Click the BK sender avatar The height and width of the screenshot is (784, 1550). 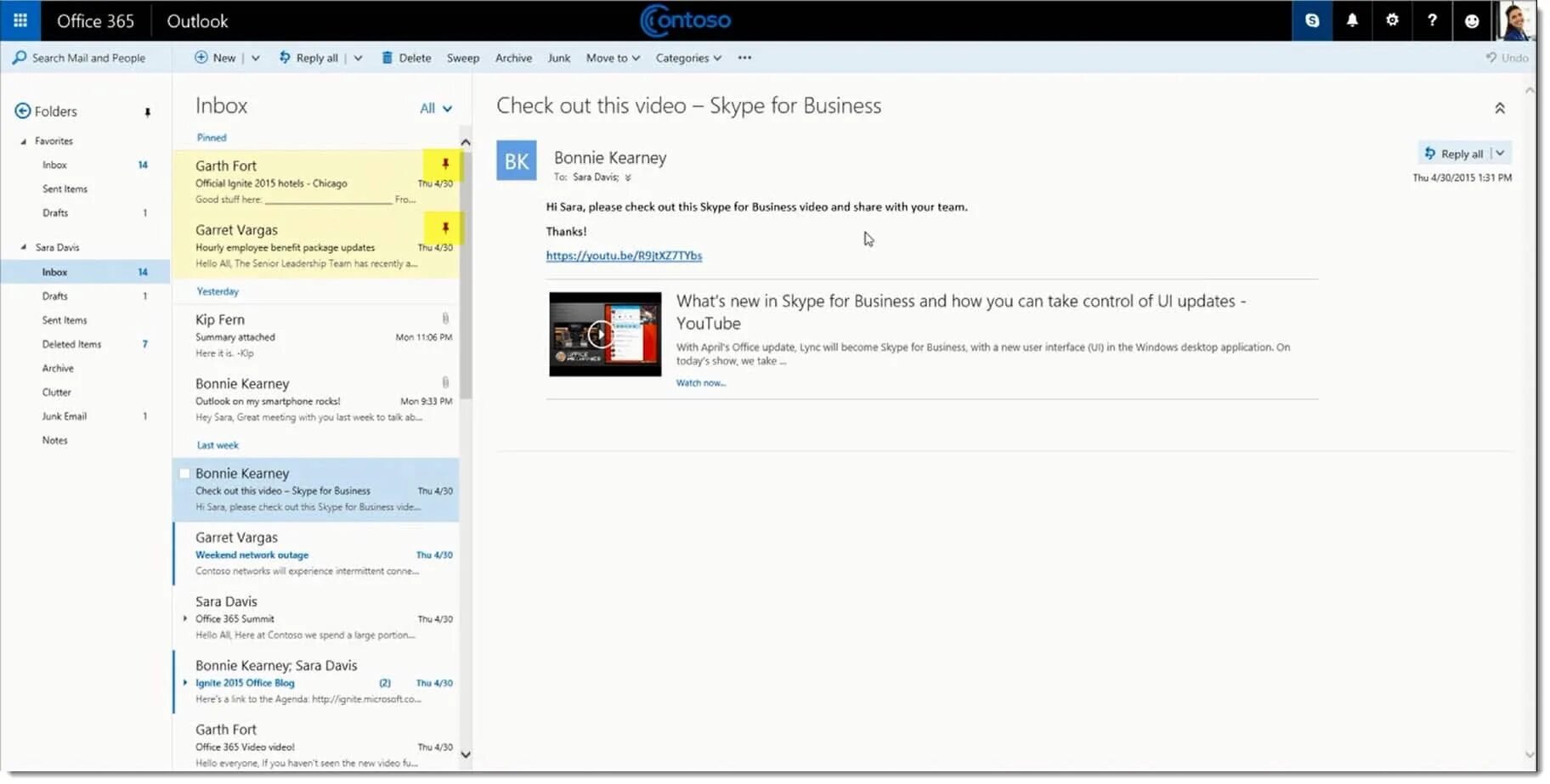pyautogui.click(x=517, y=161)
